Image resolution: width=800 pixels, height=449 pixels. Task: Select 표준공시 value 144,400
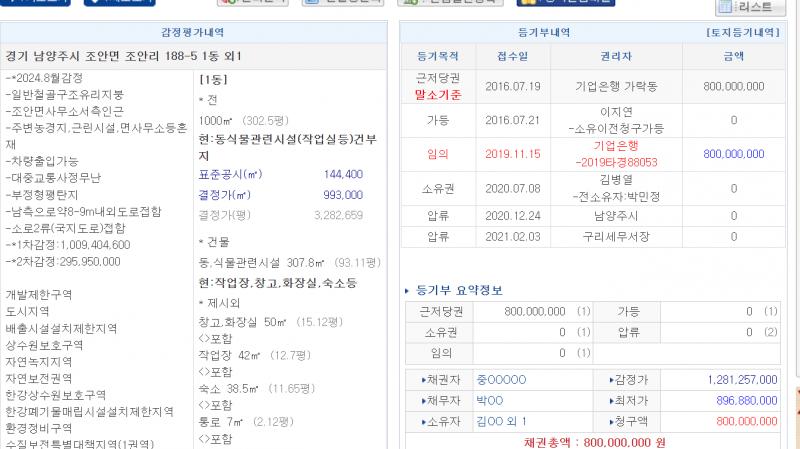pyautogui.click(x=343, y=174)
